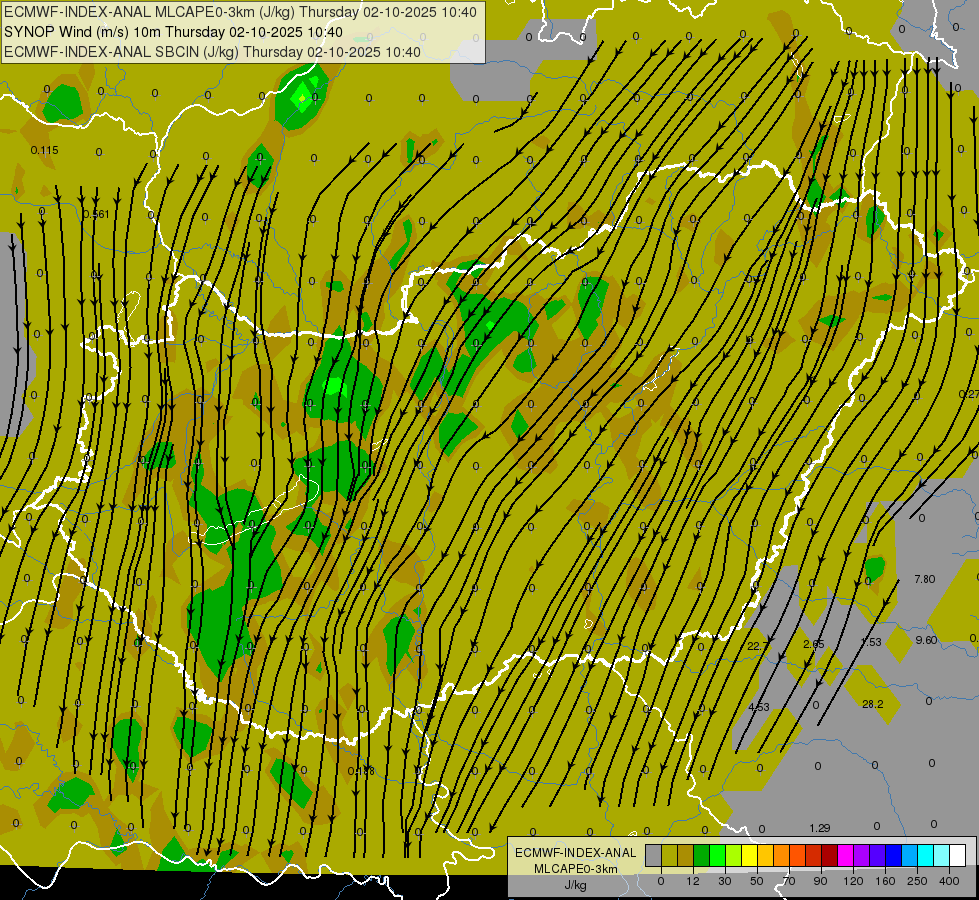Click the sky-blue swatch left of the 250 tick
The width and height of the screenshot is (979, 900).
910,855
